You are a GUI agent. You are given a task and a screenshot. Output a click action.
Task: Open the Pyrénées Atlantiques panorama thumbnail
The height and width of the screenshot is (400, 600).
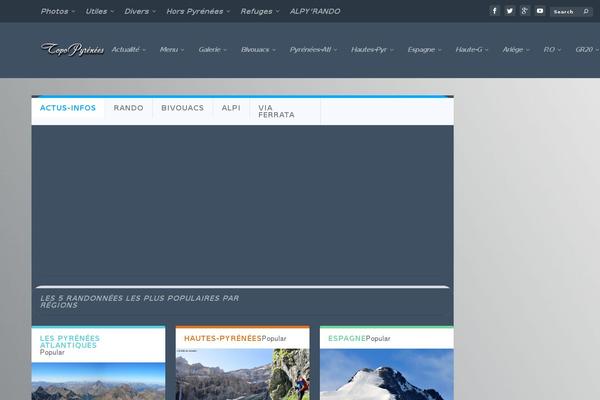click(x=98, y=381)
